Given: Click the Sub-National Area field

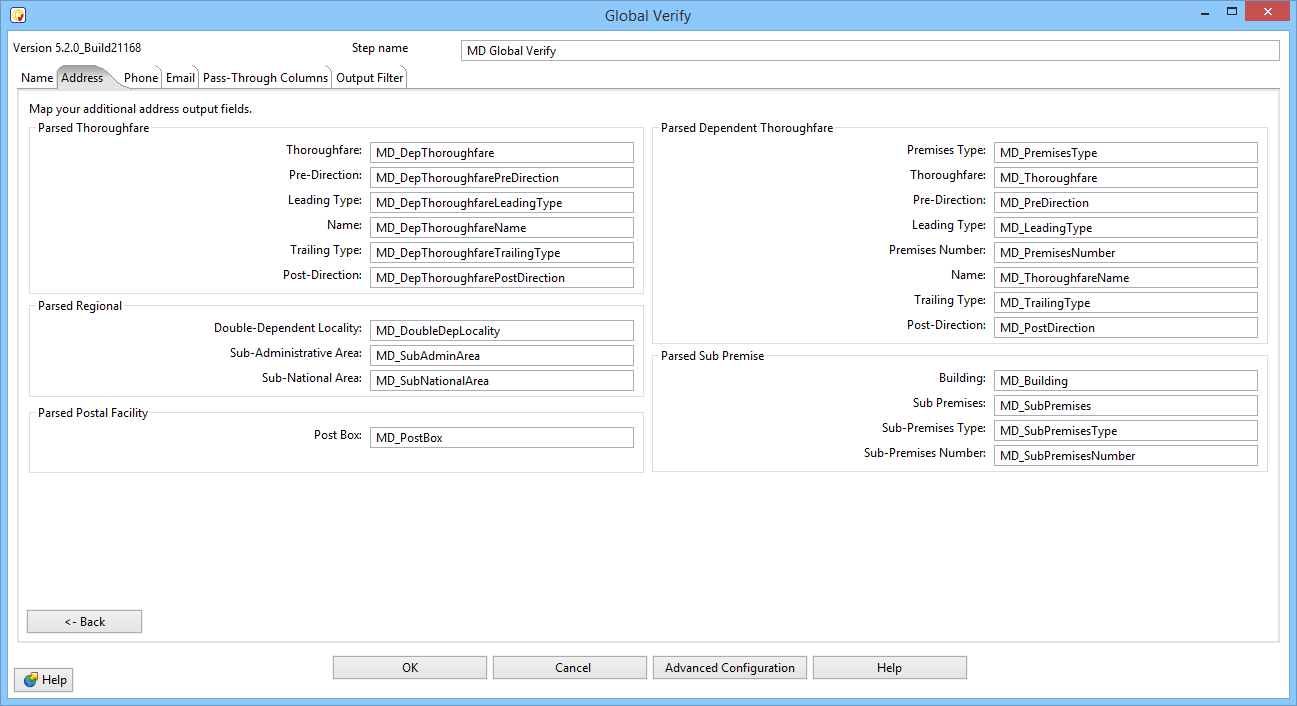Looking at the screenshot, I should 501,381.
